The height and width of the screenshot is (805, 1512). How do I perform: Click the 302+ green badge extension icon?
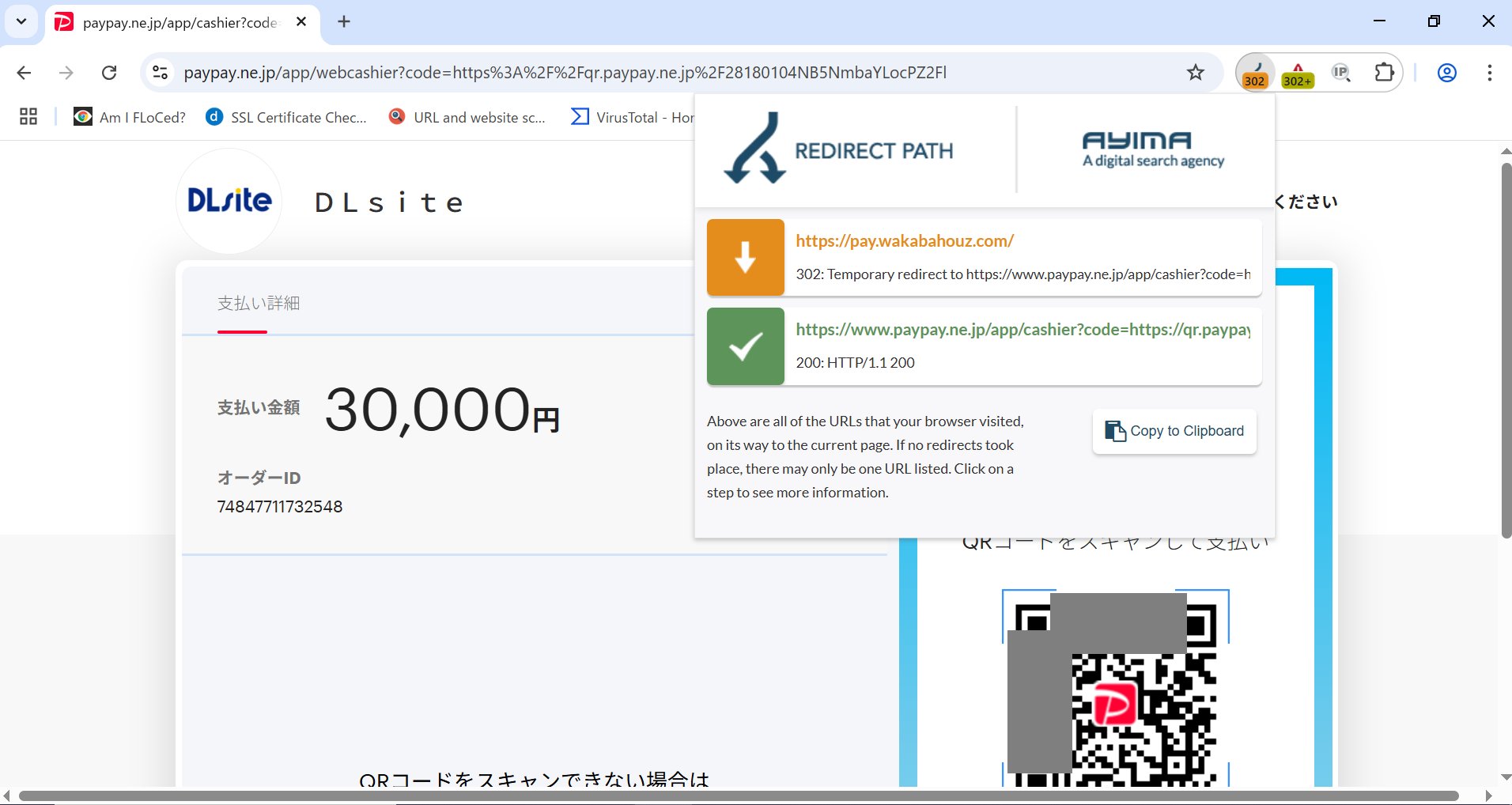tap(1298, 74)
